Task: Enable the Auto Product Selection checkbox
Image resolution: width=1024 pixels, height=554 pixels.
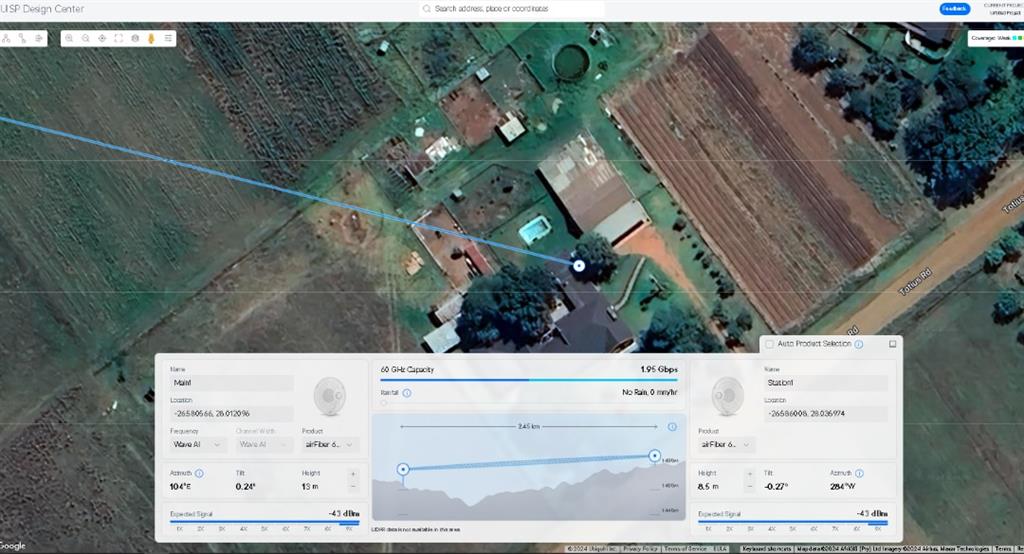Action: [769, 344]
